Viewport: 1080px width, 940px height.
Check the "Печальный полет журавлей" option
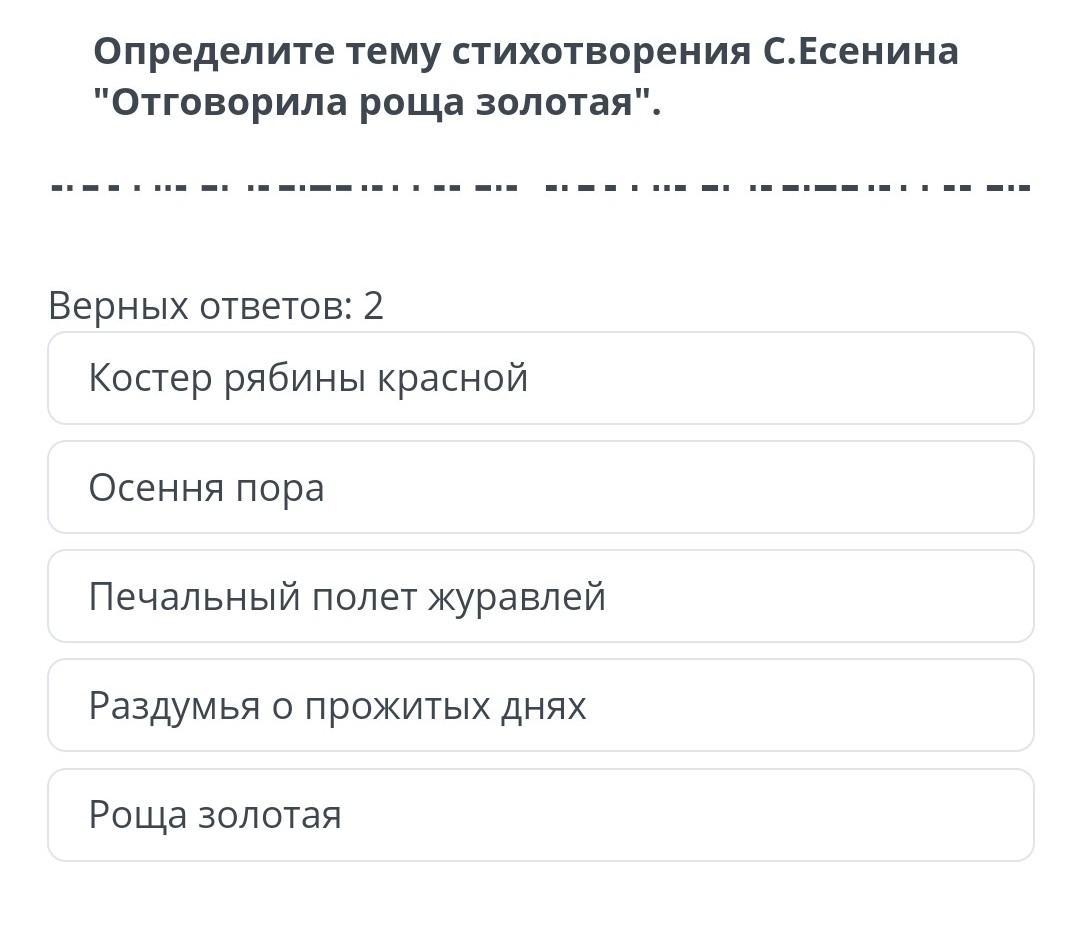coord(540,596)
